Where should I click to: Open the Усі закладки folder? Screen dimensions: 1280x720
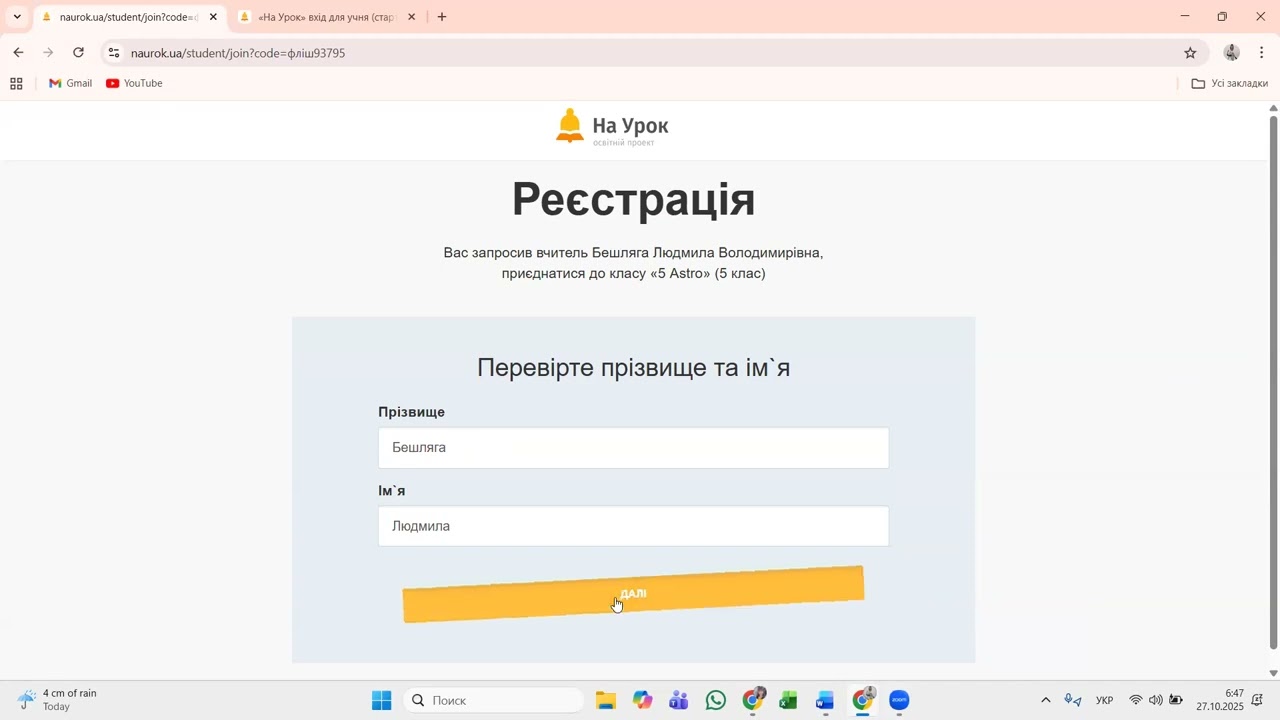pos(1230,84)
